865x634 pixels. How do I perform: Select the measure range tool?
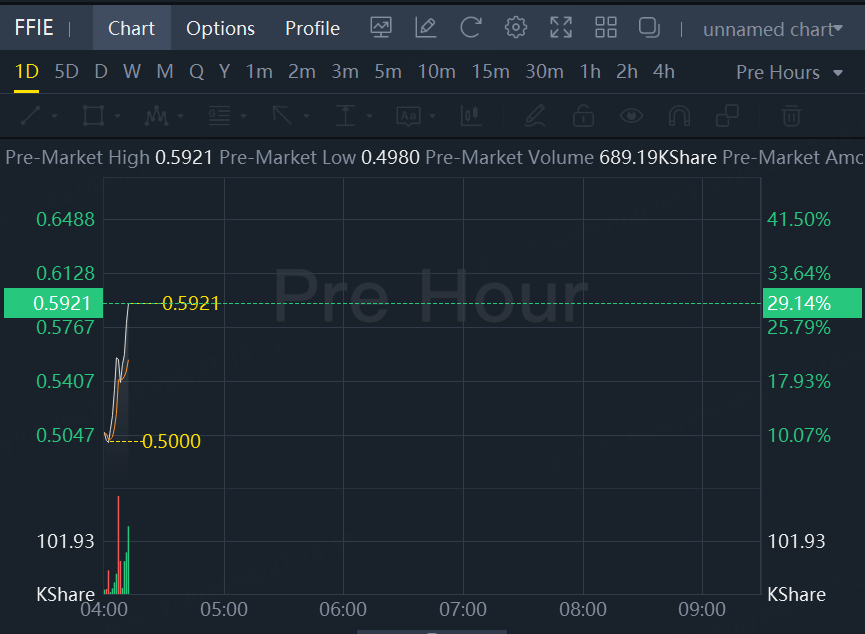[345, 116]
